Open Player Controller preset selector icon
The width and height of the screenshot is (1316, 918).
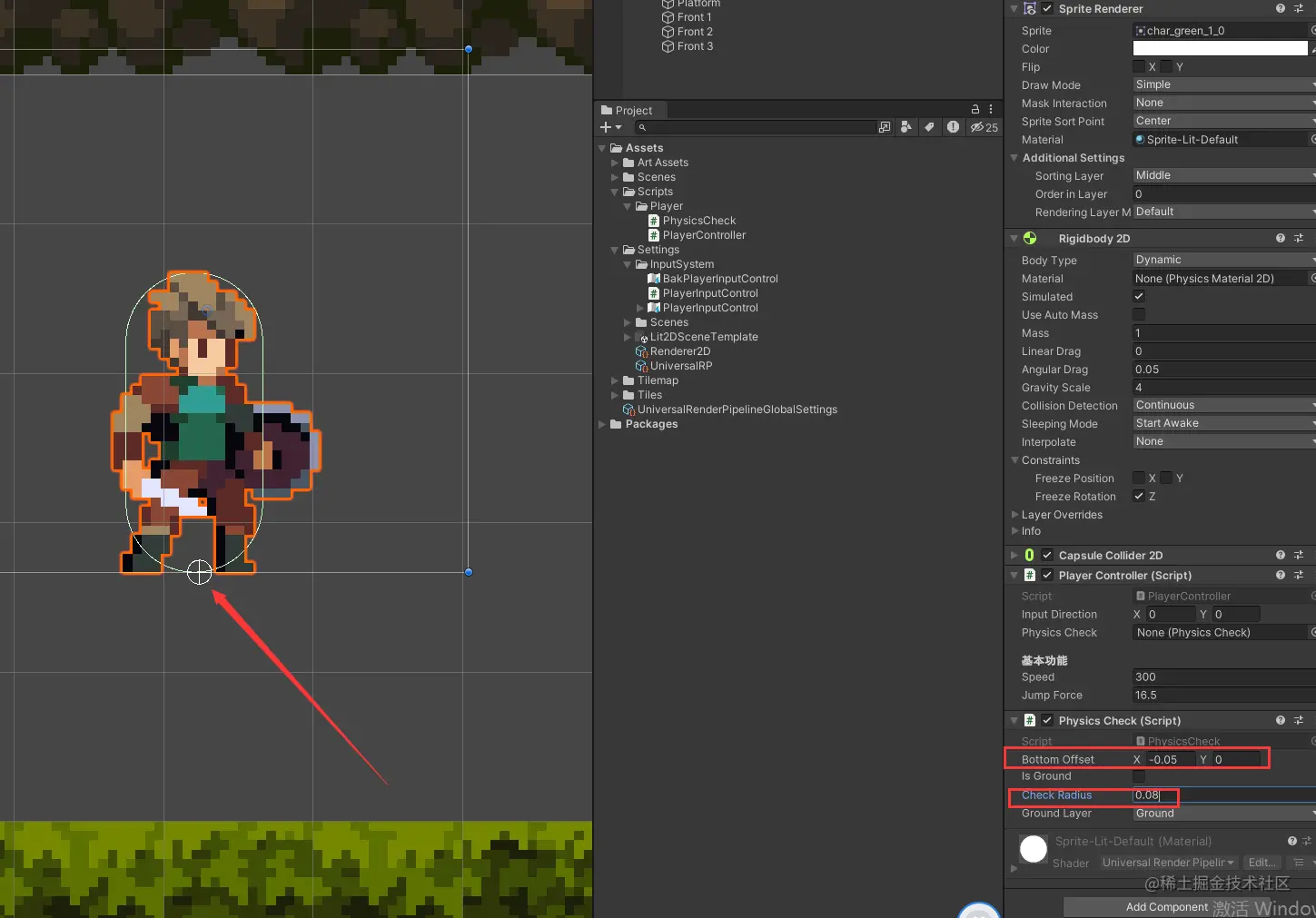(x=1299, y=576)
